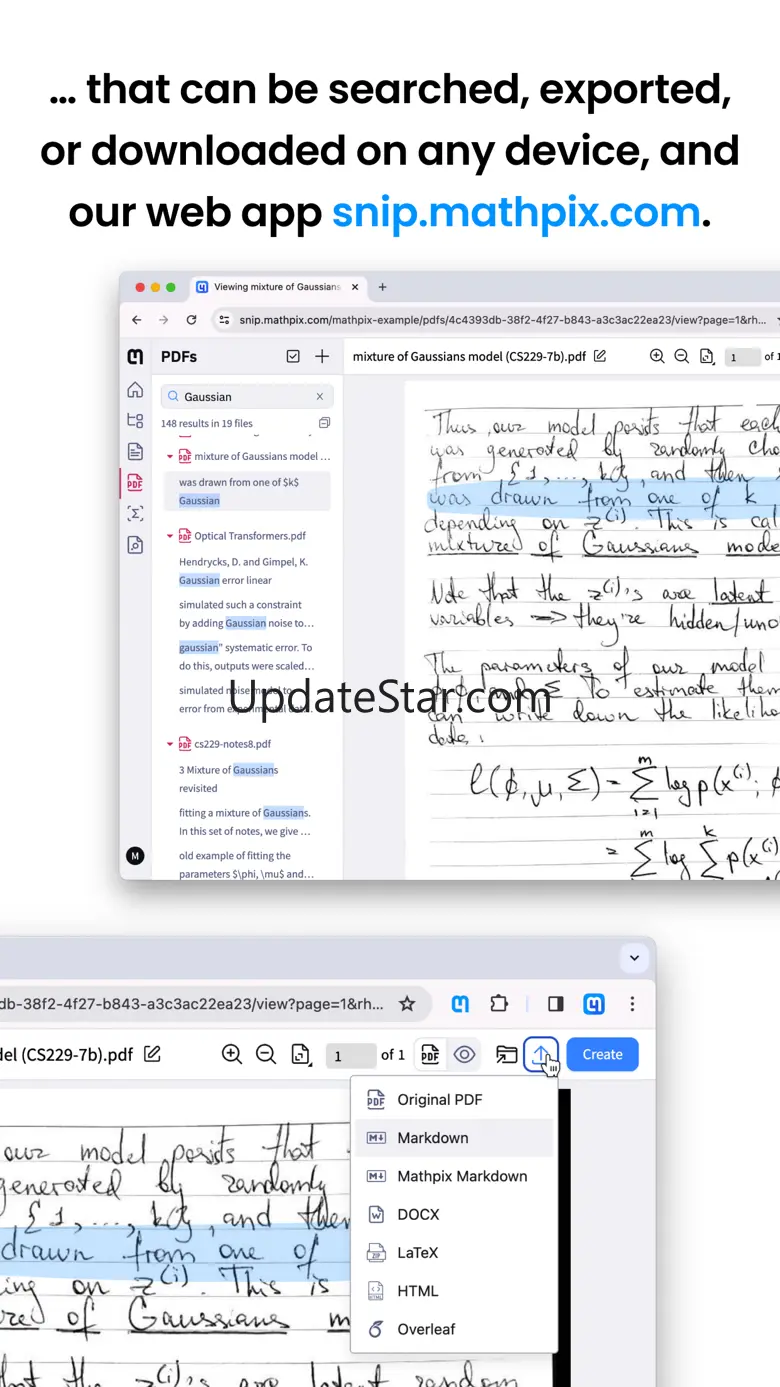780x1387 pixels.
Task: Click page number field in lower window
Action: (x=350, y=1055)
